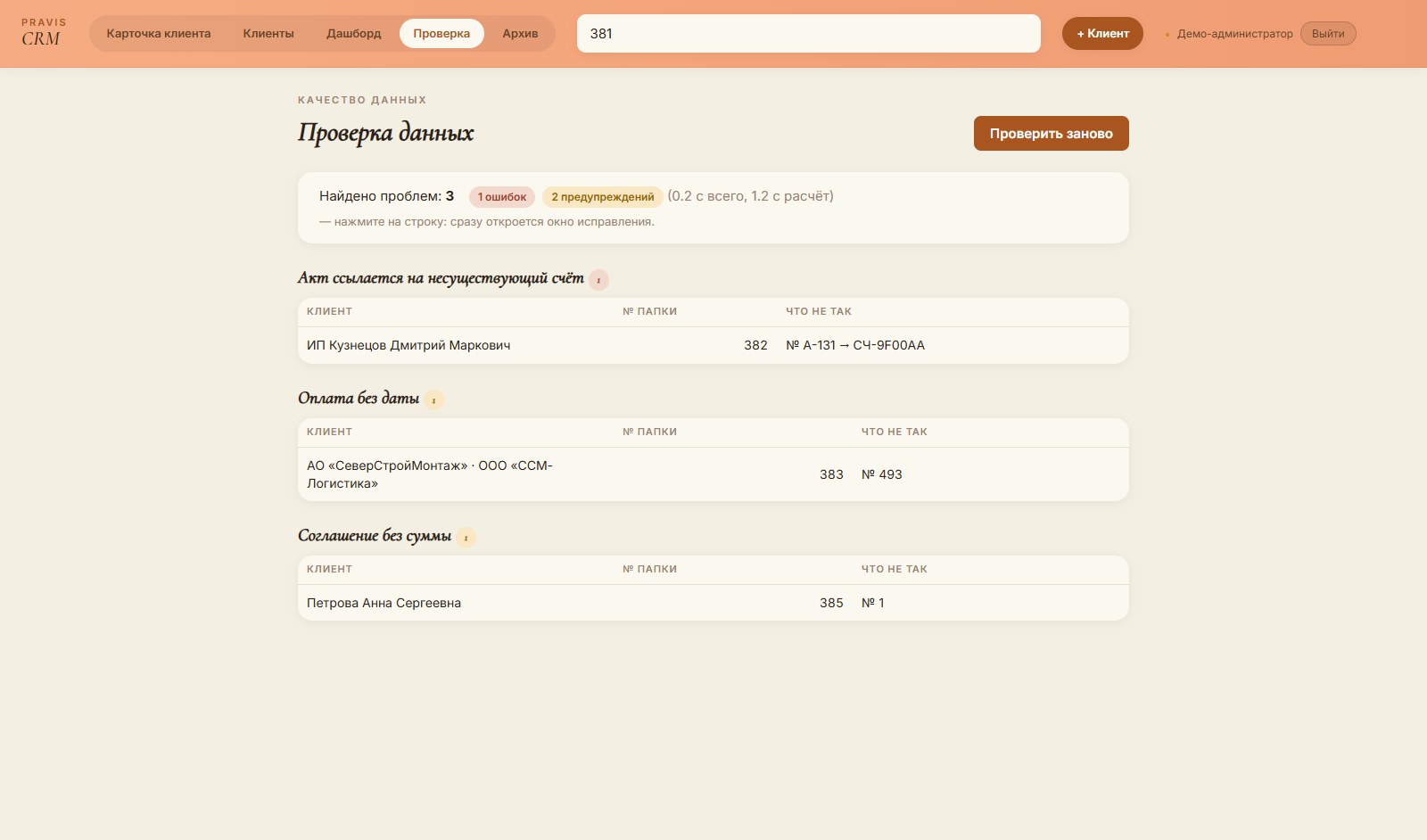
Task: Click count badge next to Соглашение без суммы
Action: [x=466, y=538]
